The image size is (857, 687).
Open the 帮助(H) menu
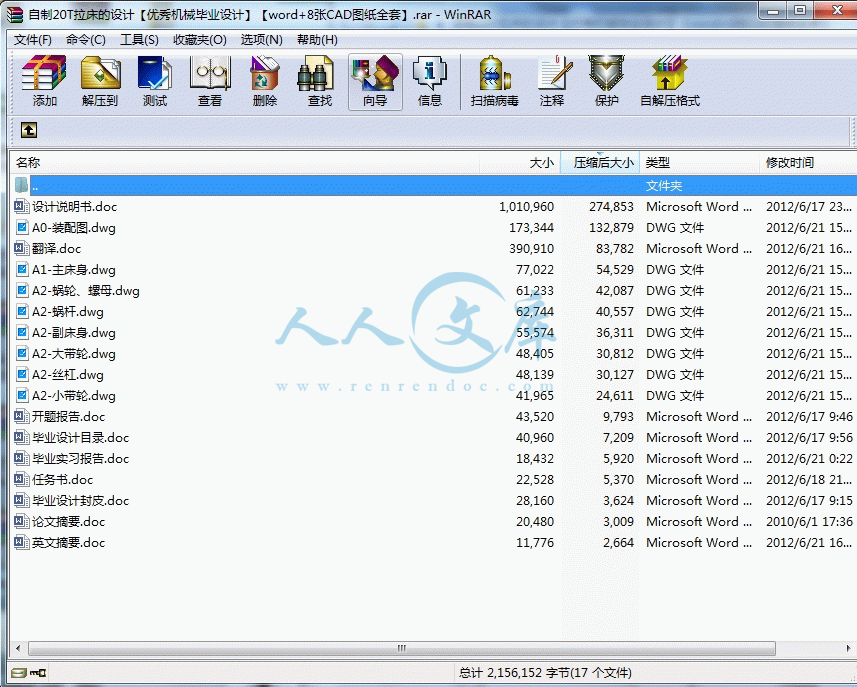pos(317,40)
